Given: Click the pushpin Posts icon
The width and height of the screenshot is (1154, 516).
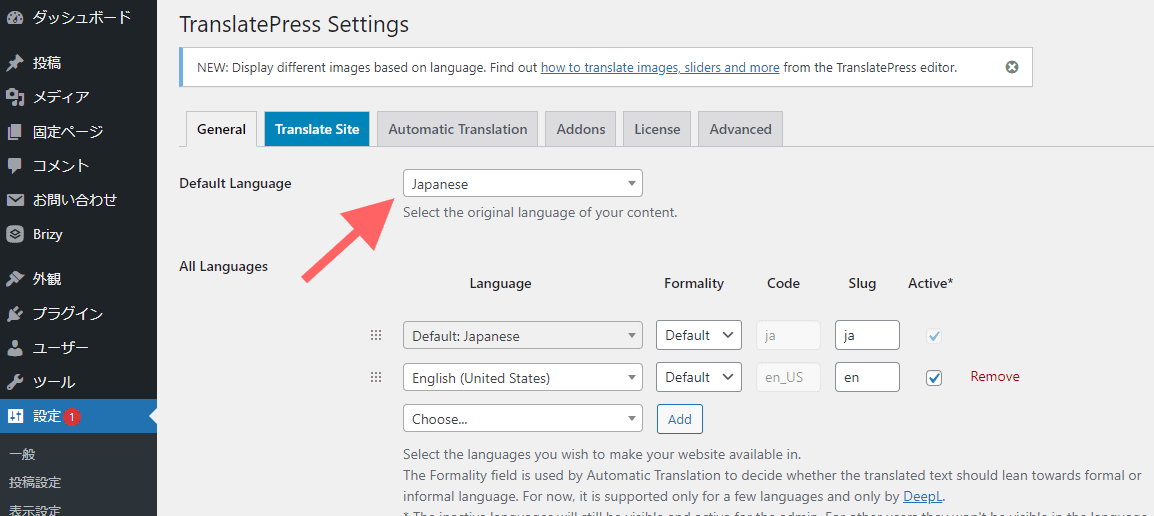Looking at the screenshot, I should [x=15, y=63].
